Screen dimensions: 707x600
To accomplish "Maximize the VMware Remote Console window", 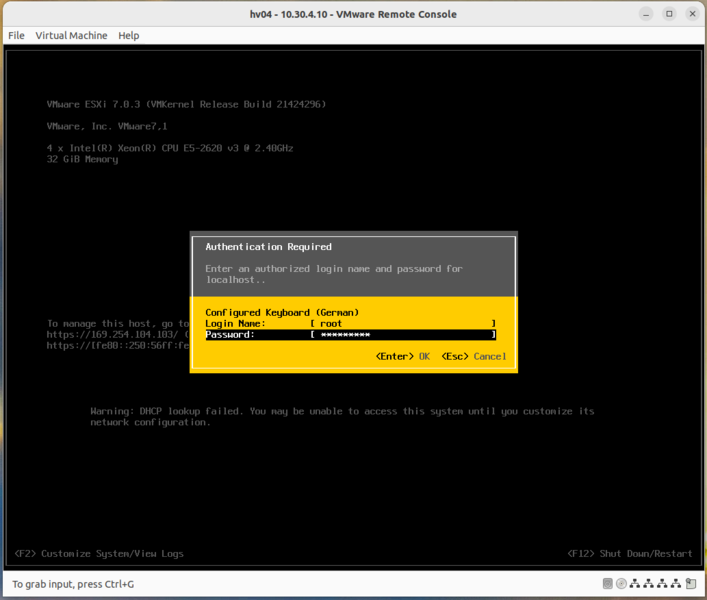I will (669, 14).
